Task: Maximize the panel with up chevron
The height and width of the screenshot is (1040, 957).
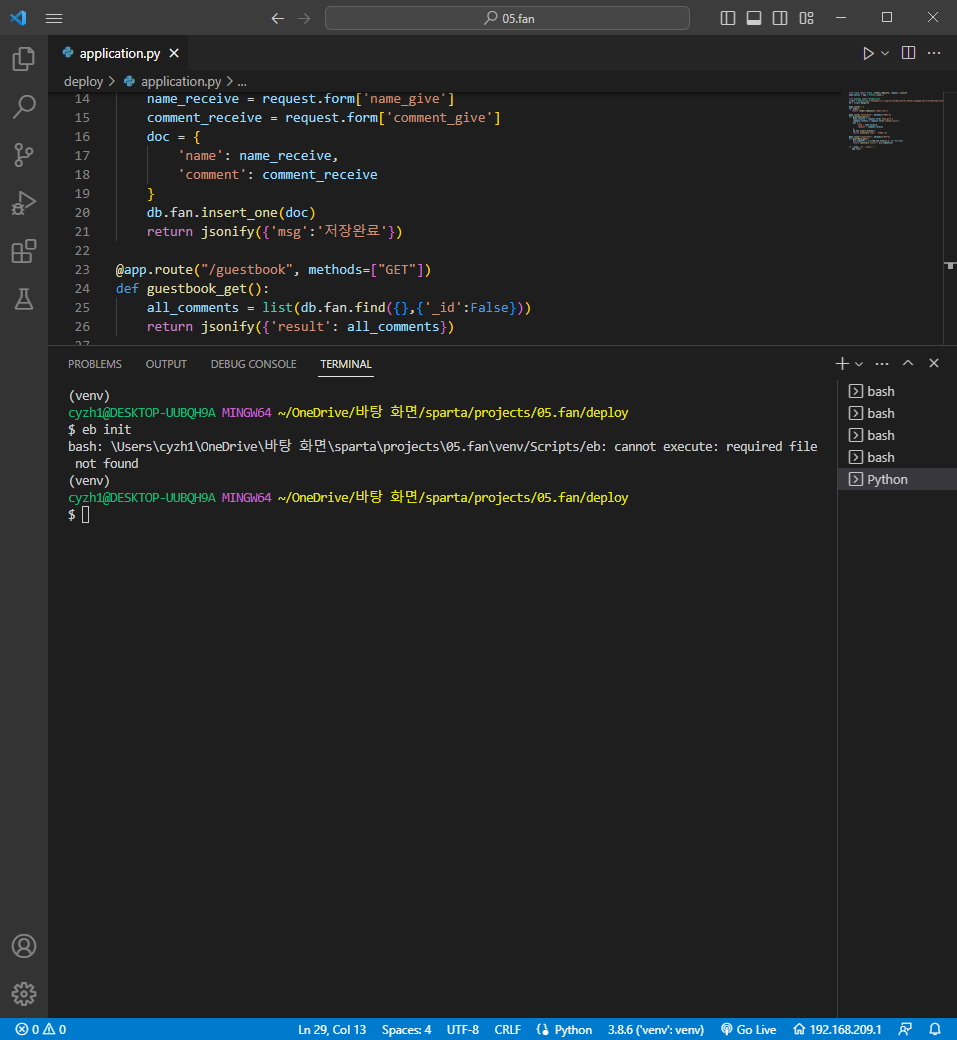Action: pos(908,363)
